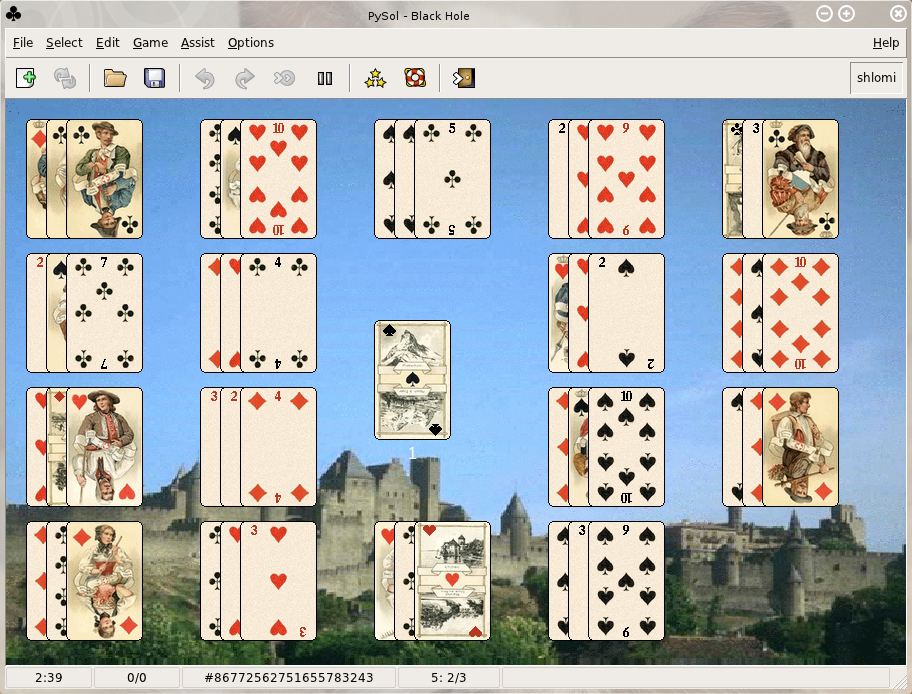Save the game with the floppy disk icon

(154, 78)
